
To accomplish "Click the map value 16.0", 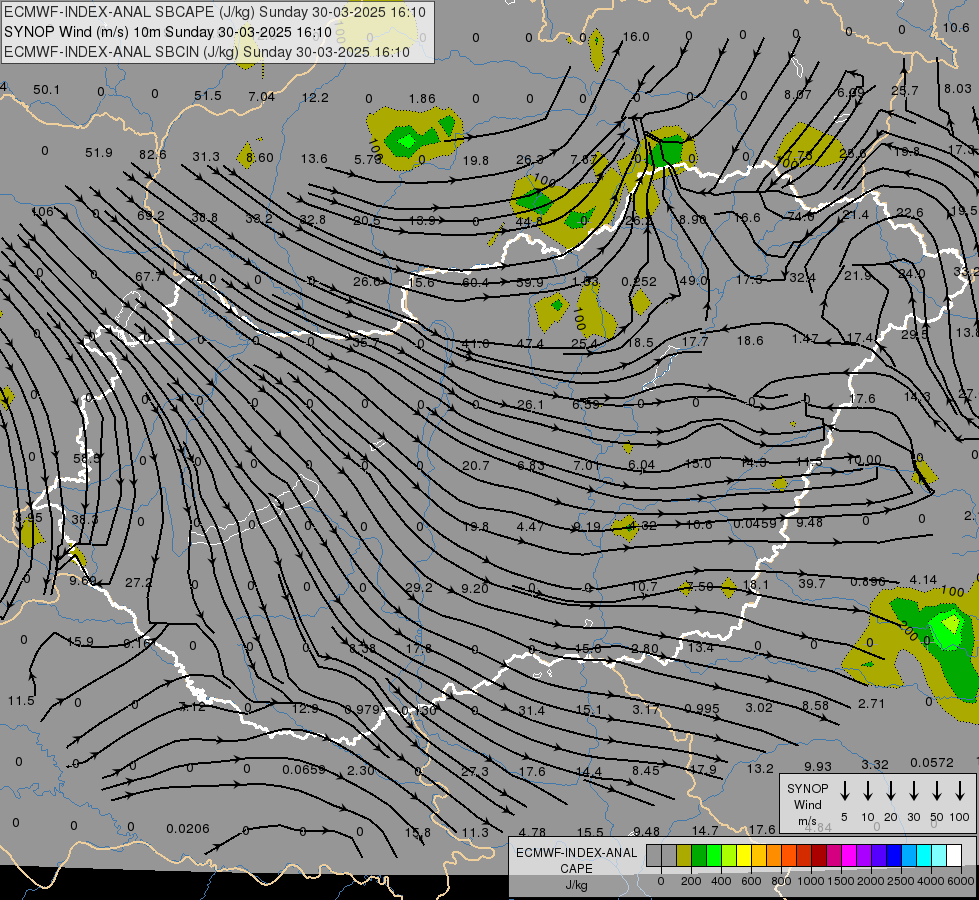I will (x=636, y=37).
